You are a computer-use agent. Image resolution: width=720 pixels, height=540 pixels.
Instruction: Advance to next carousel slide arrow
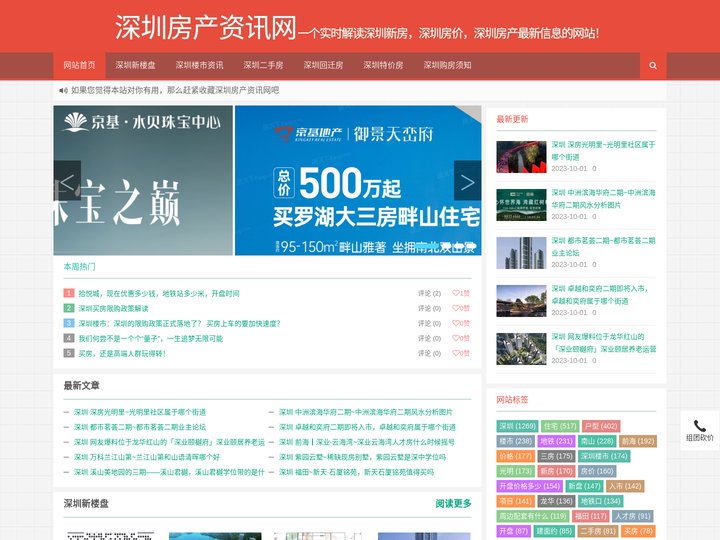pyautogui.click(x=467, y=180)
